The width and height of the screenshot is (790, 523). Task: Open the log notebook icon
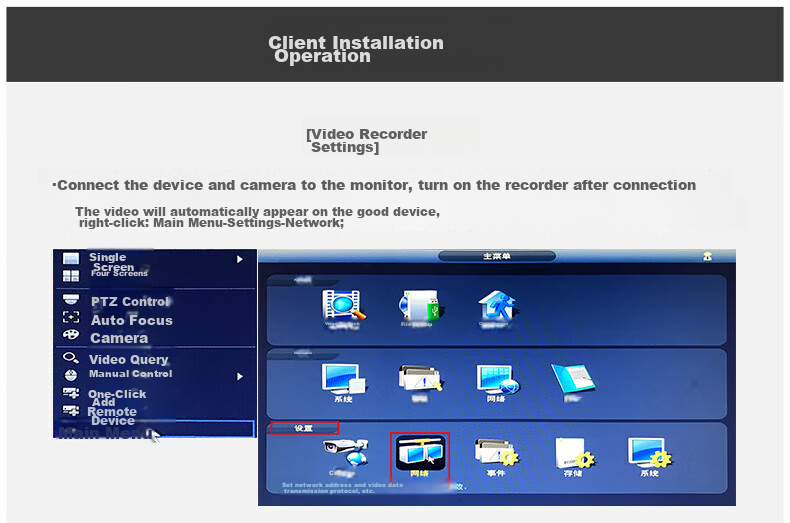(573, 379)
